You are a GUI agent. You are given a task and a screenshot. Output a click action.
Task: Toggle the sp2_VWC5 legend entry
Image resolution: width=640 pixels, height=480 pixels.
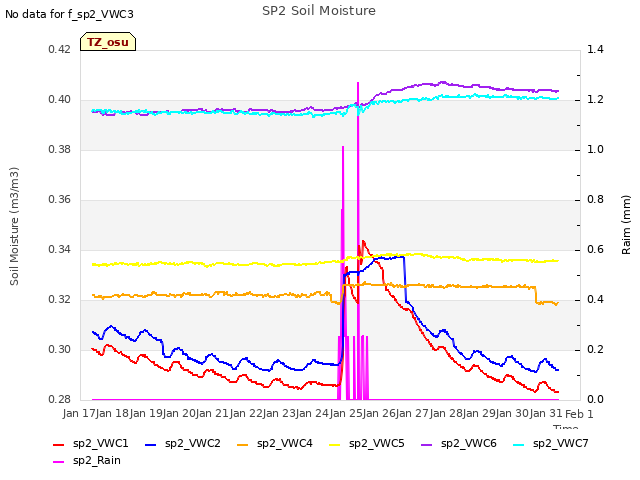(367, 443)
